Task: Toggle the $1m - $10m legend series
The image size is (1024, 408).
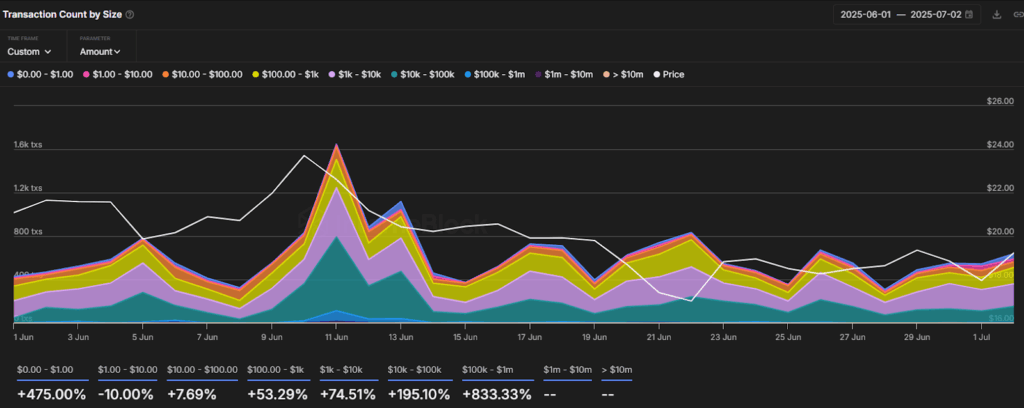Action: point(564,74)
